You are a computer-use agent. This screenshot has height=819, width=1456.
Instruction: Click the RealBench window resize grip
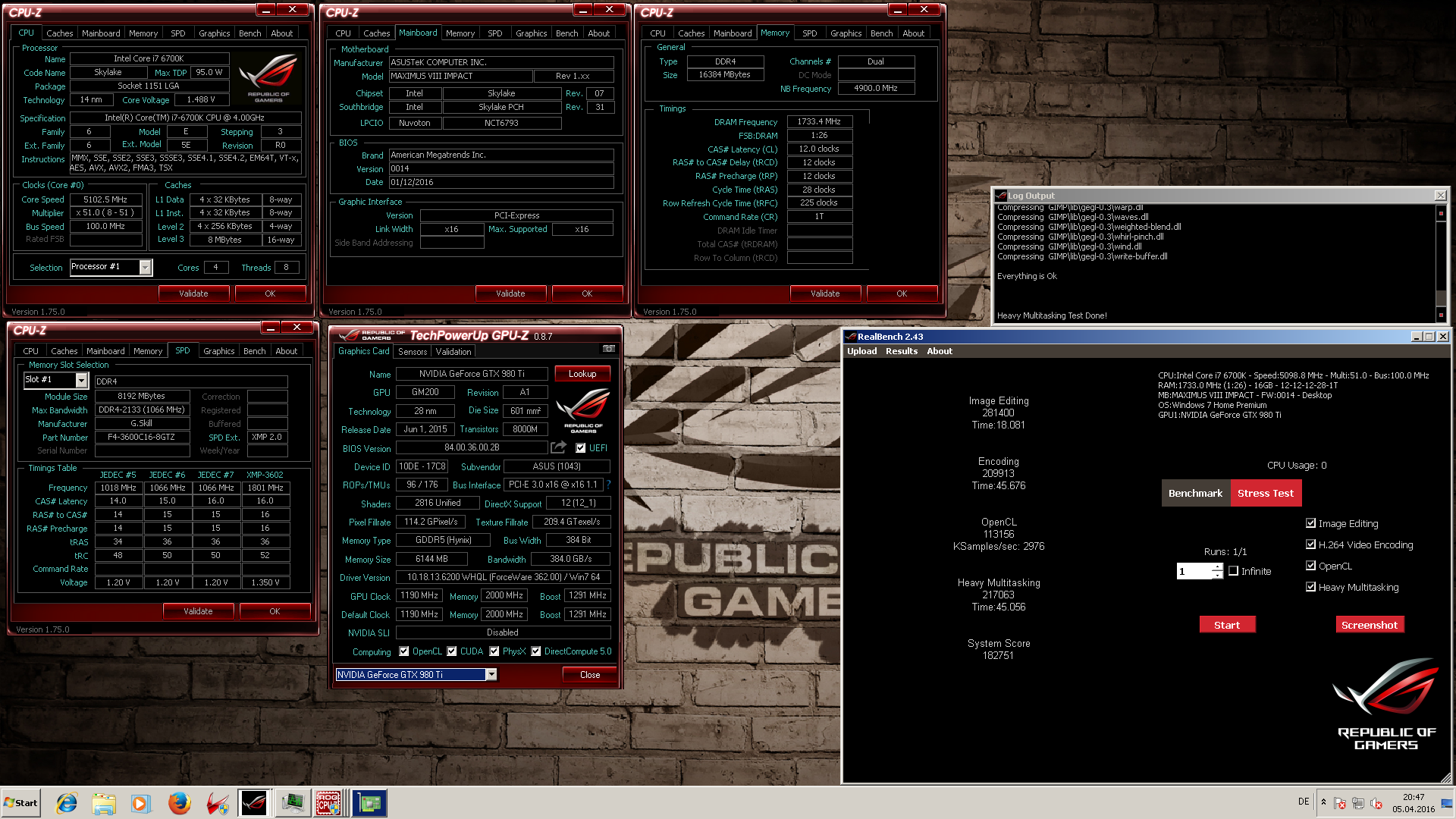tap(1446, 777)
